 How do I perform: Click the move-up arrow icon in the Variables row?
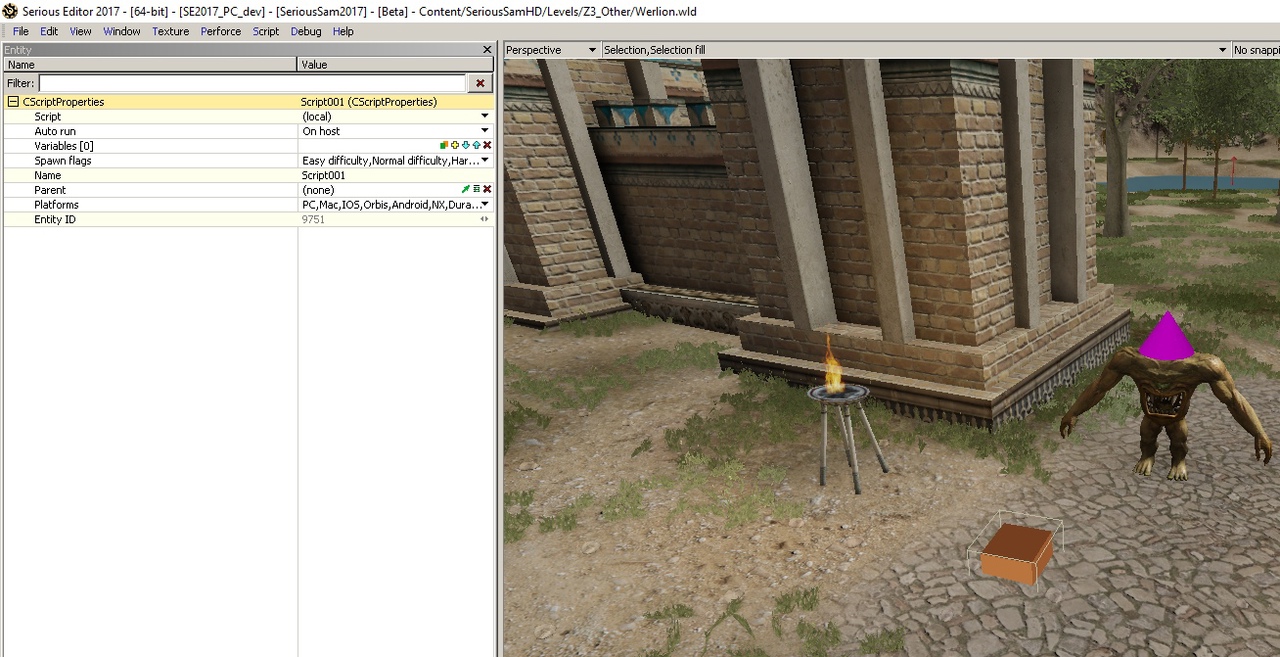coord(477,146)
